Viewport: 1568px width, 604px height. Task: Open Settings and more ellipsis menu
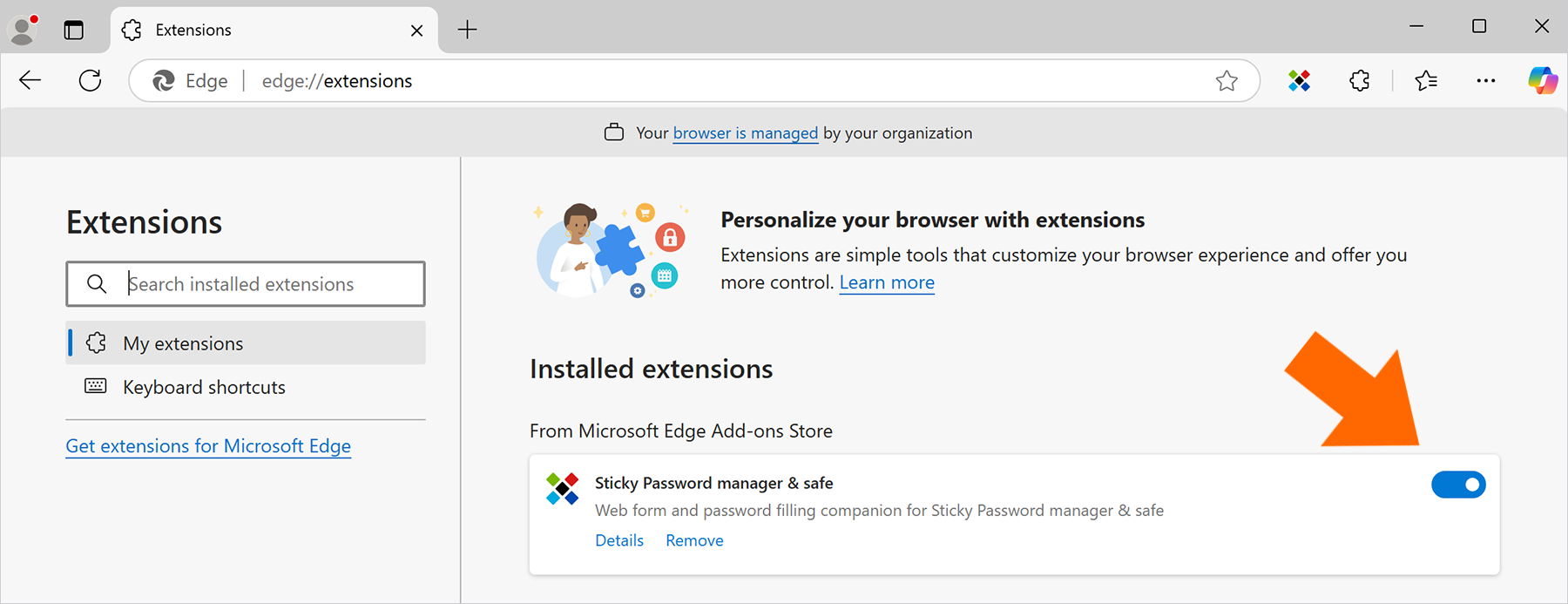1486,81
